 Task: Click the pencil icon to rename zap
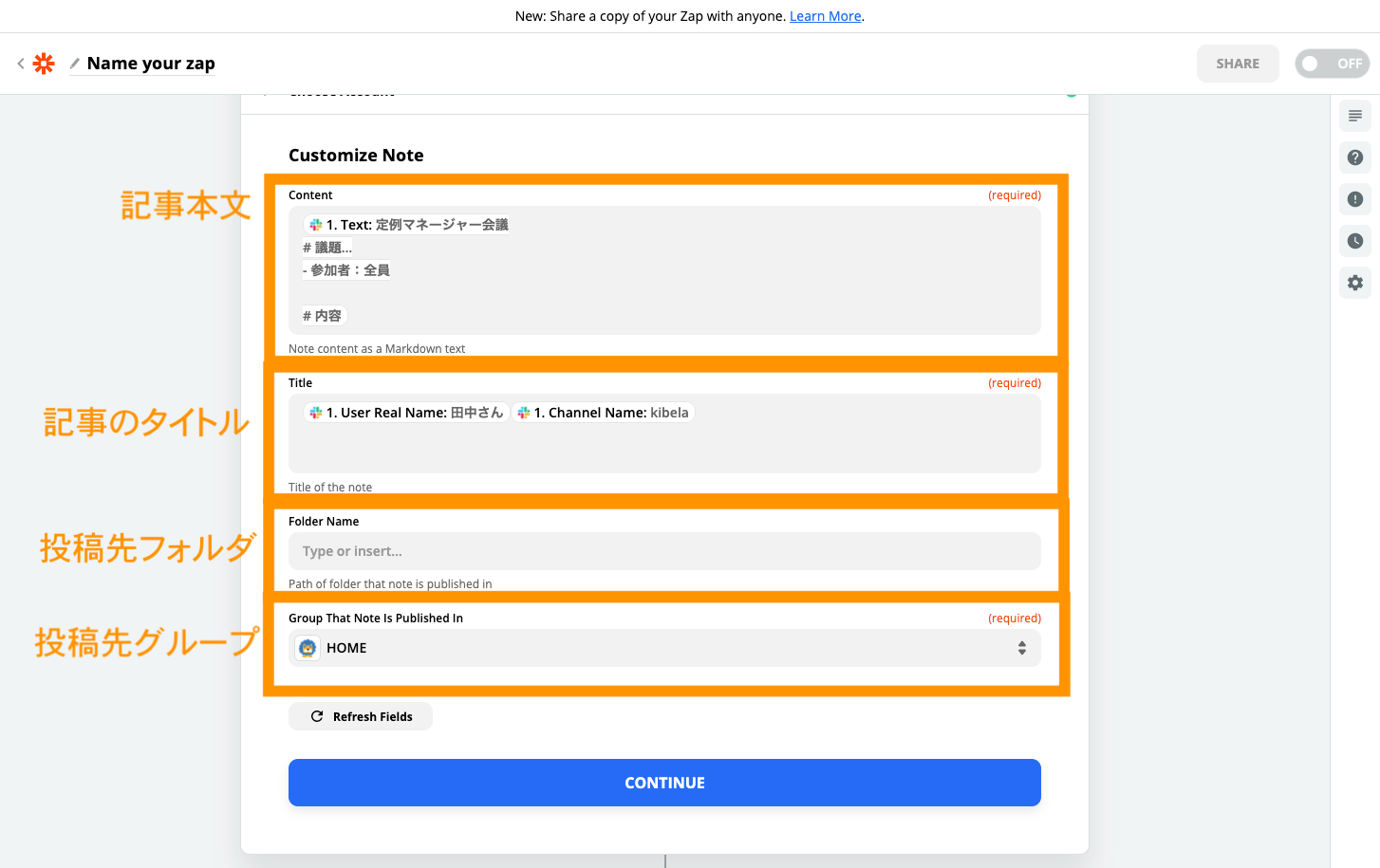click(x=75, y=64)
